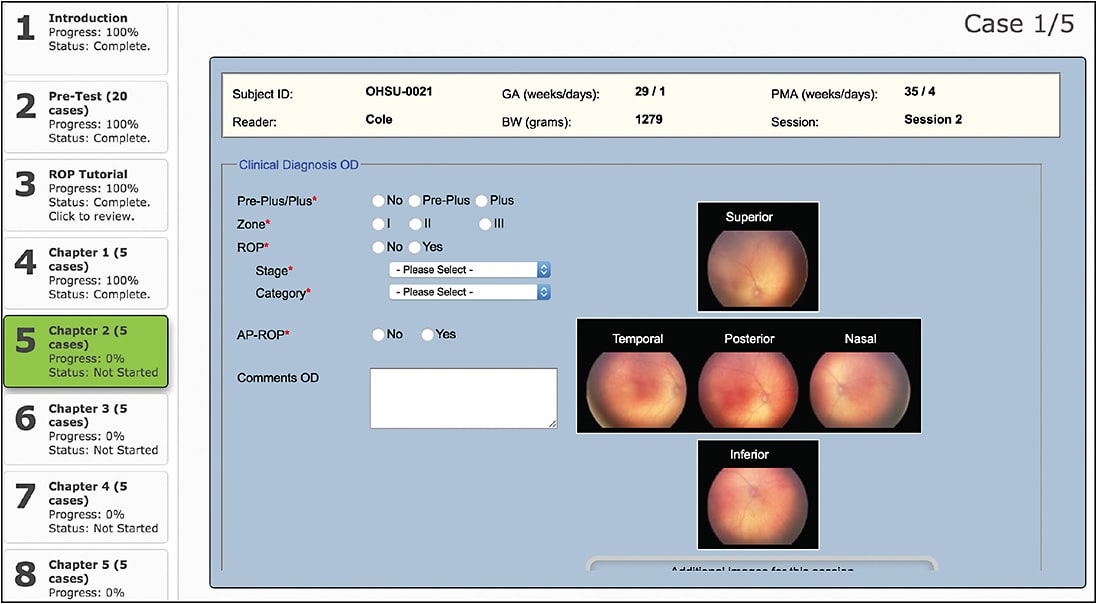Viewport: 1097px width, 604px height.
Task: Select "Plus" for Pre-Plus/Plus
Action: (480, 200)
